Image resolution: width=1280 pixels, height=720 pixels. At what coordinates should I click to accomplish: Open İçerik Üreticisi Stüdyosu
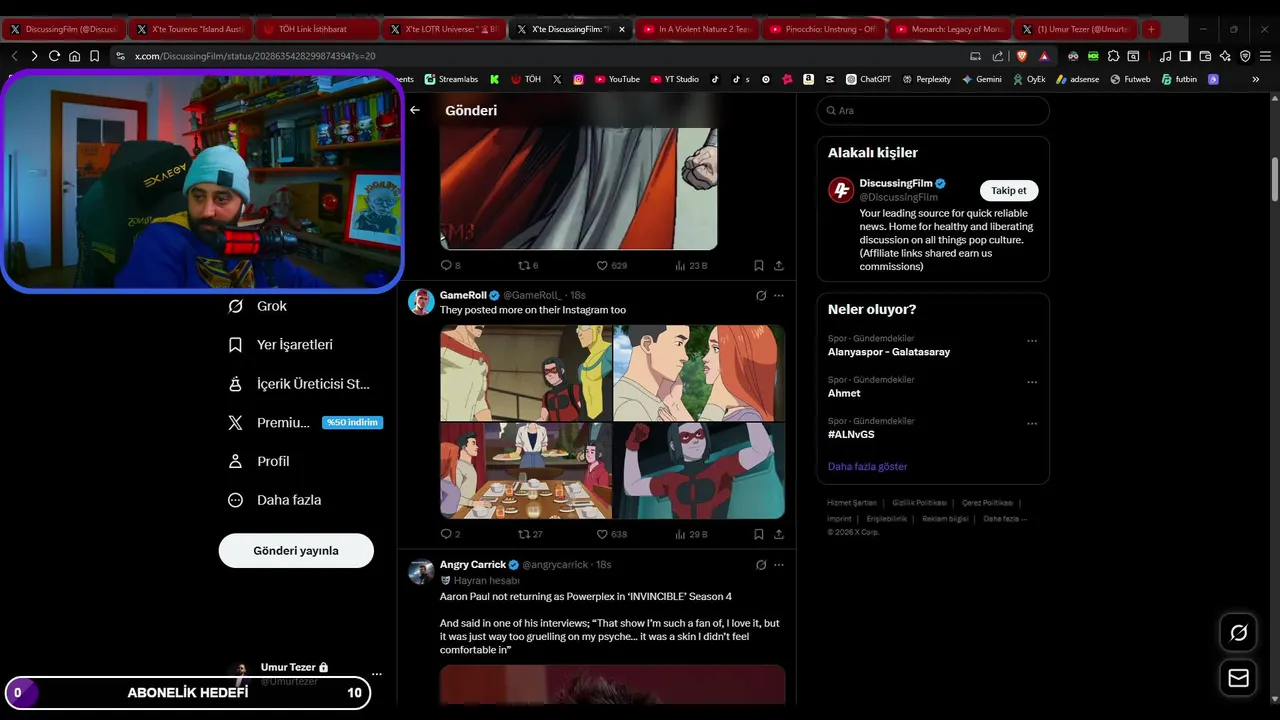(x=300, y=383)
